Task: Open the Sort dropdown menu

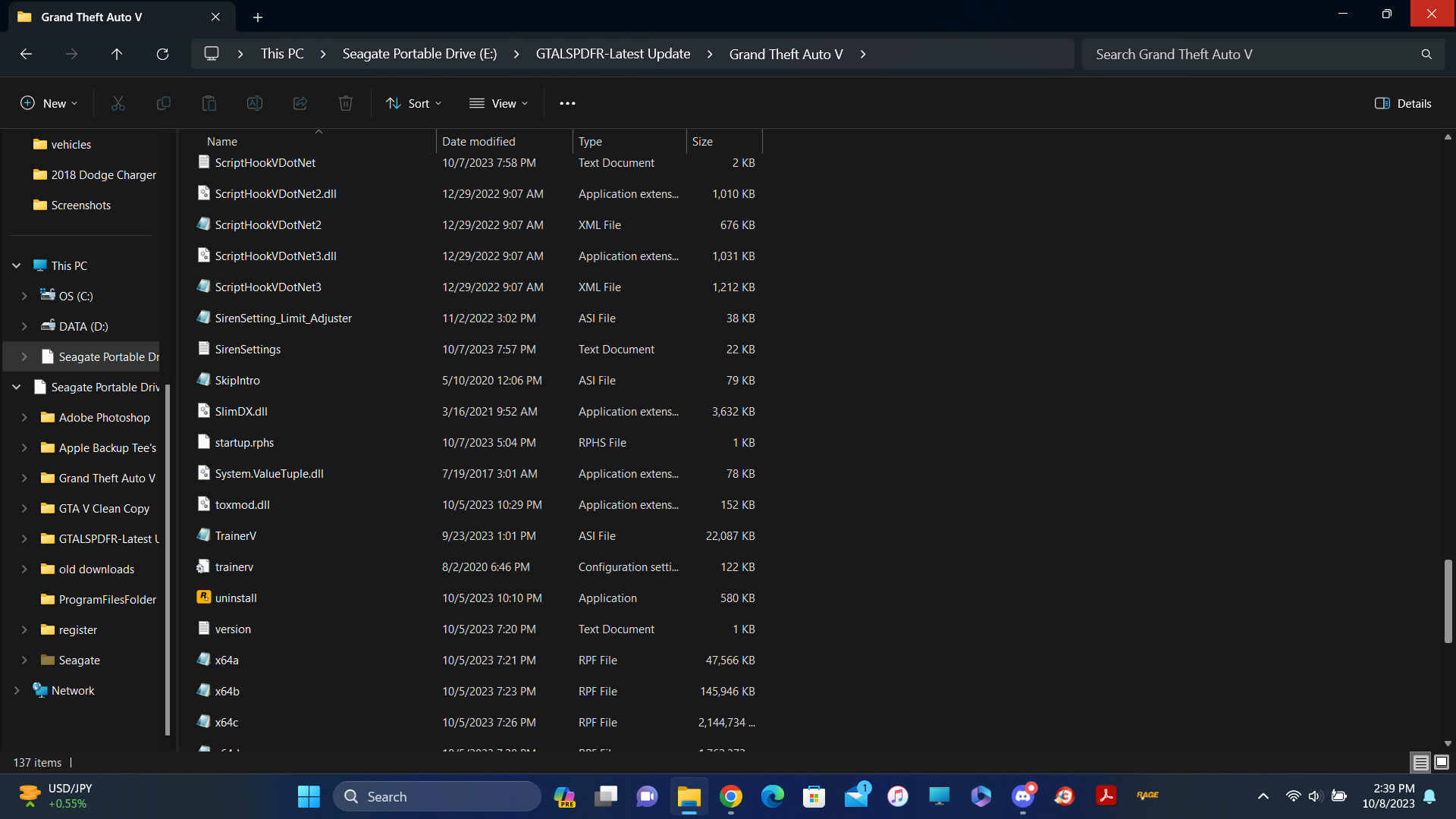Action: click(414, 103)
